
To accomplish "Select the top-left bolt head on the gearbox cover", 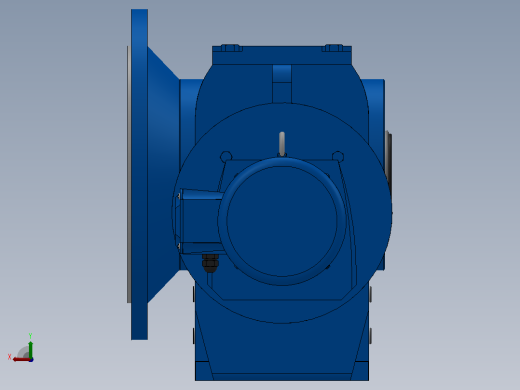I will point(230,48).
